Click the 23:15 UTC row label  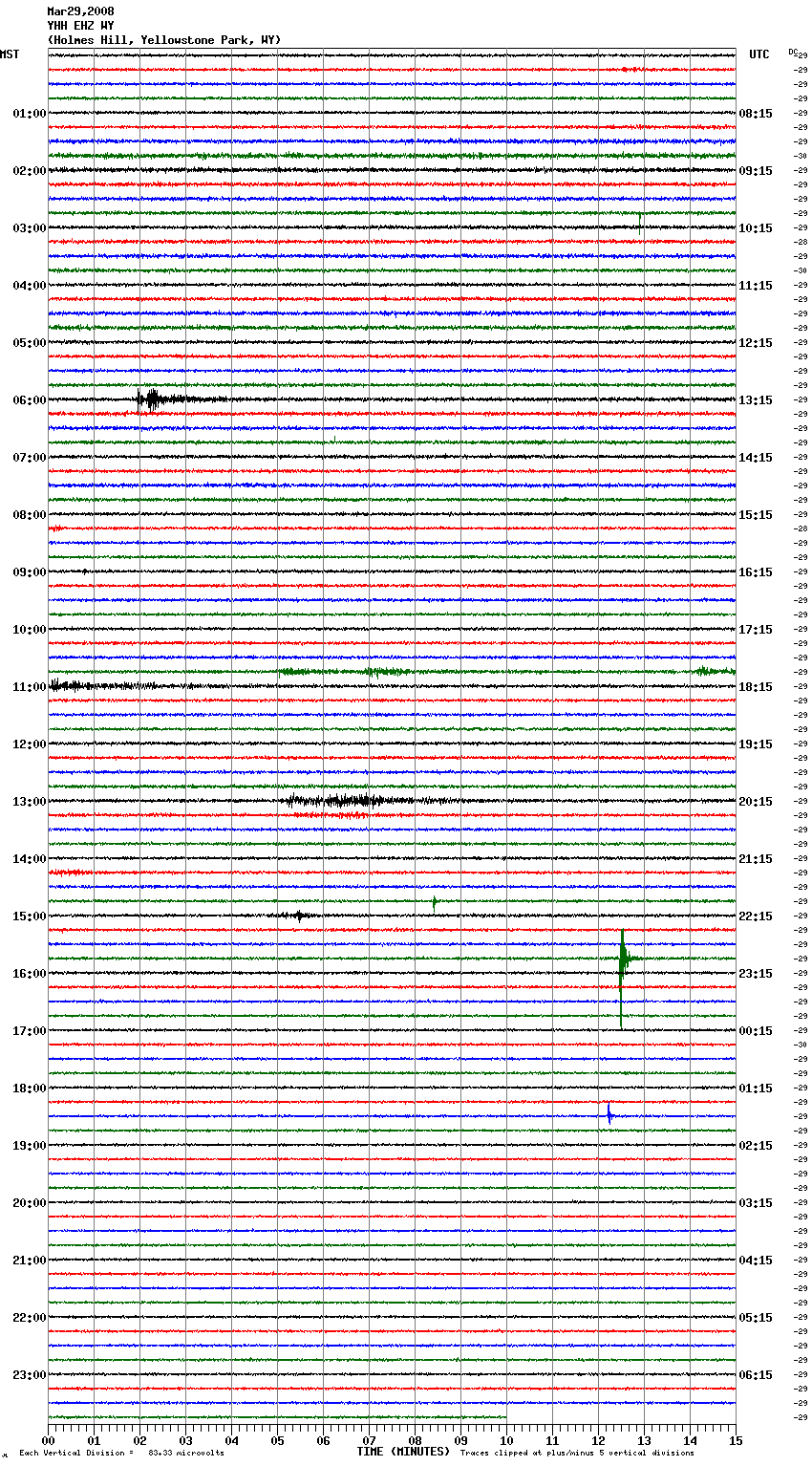point(756,974)
